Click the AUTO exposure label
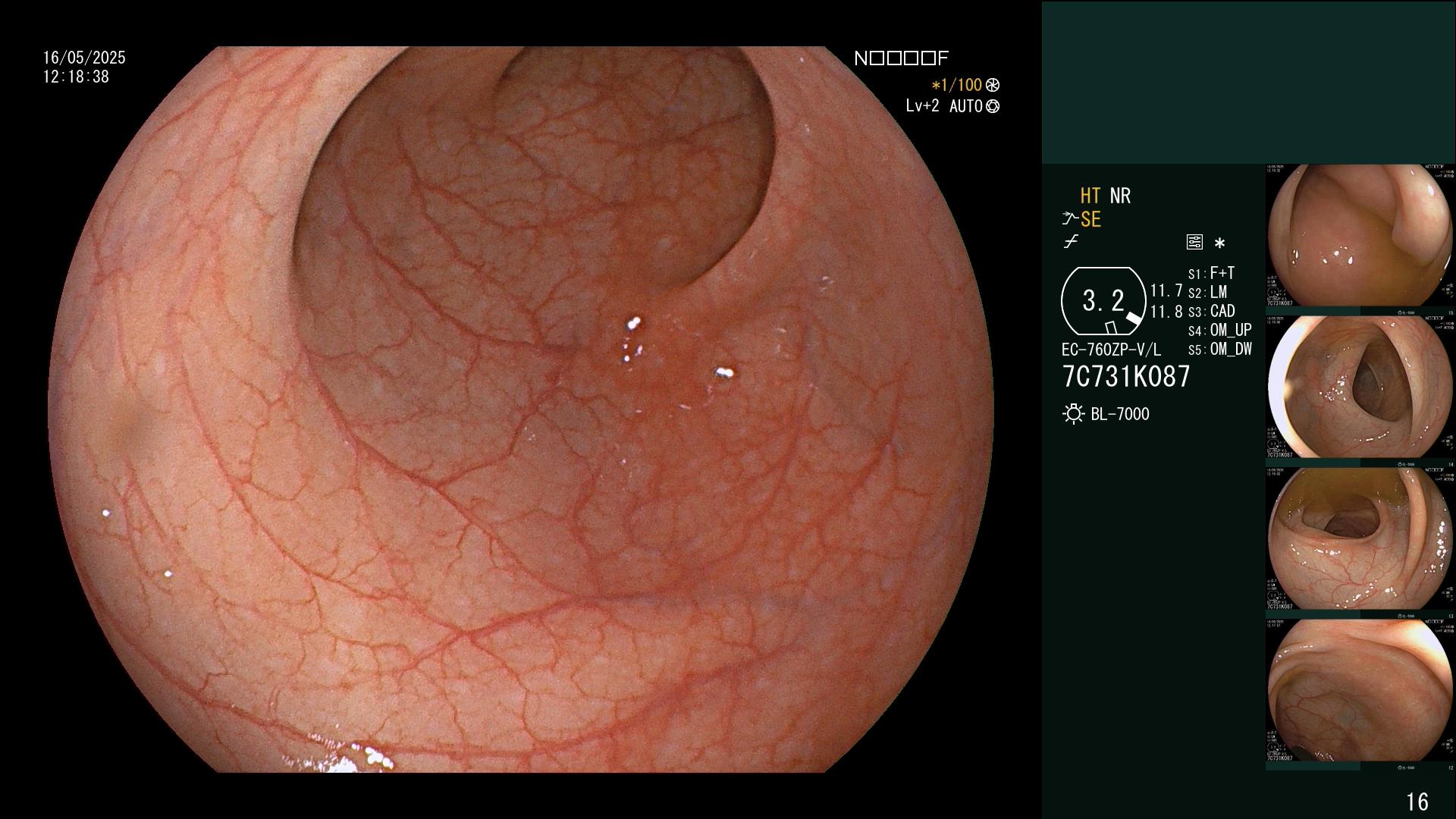The height and width of the screenshot is (819, 1456). coord(965,106)
